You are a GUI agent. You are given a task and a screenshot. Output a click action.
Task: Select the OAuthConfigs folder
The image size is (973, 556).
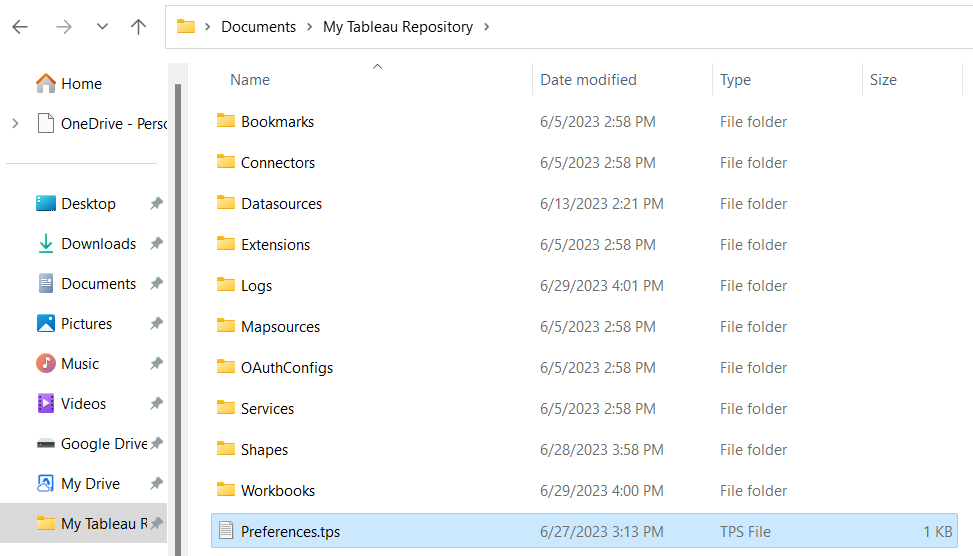[584, 367]
